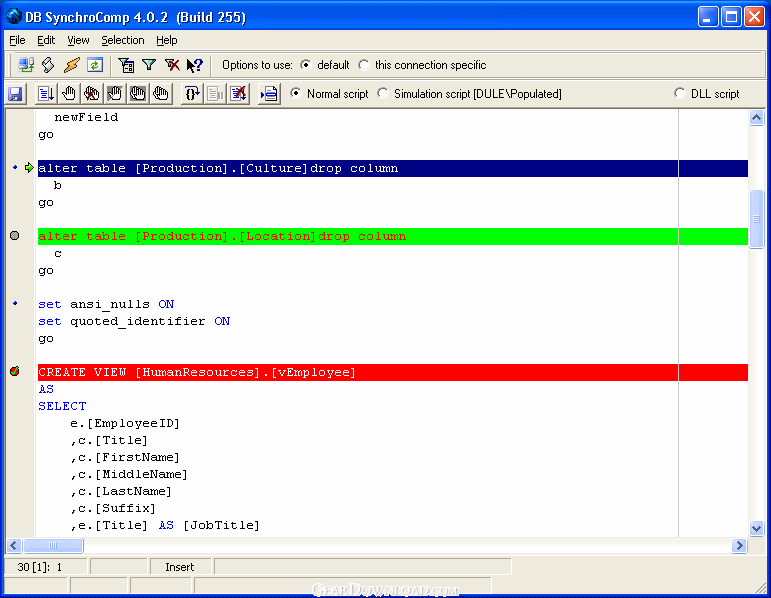Screen dimensions: 771x598
Task: Click the gray circle marker beside Location statement
Action: pos(15,236)
